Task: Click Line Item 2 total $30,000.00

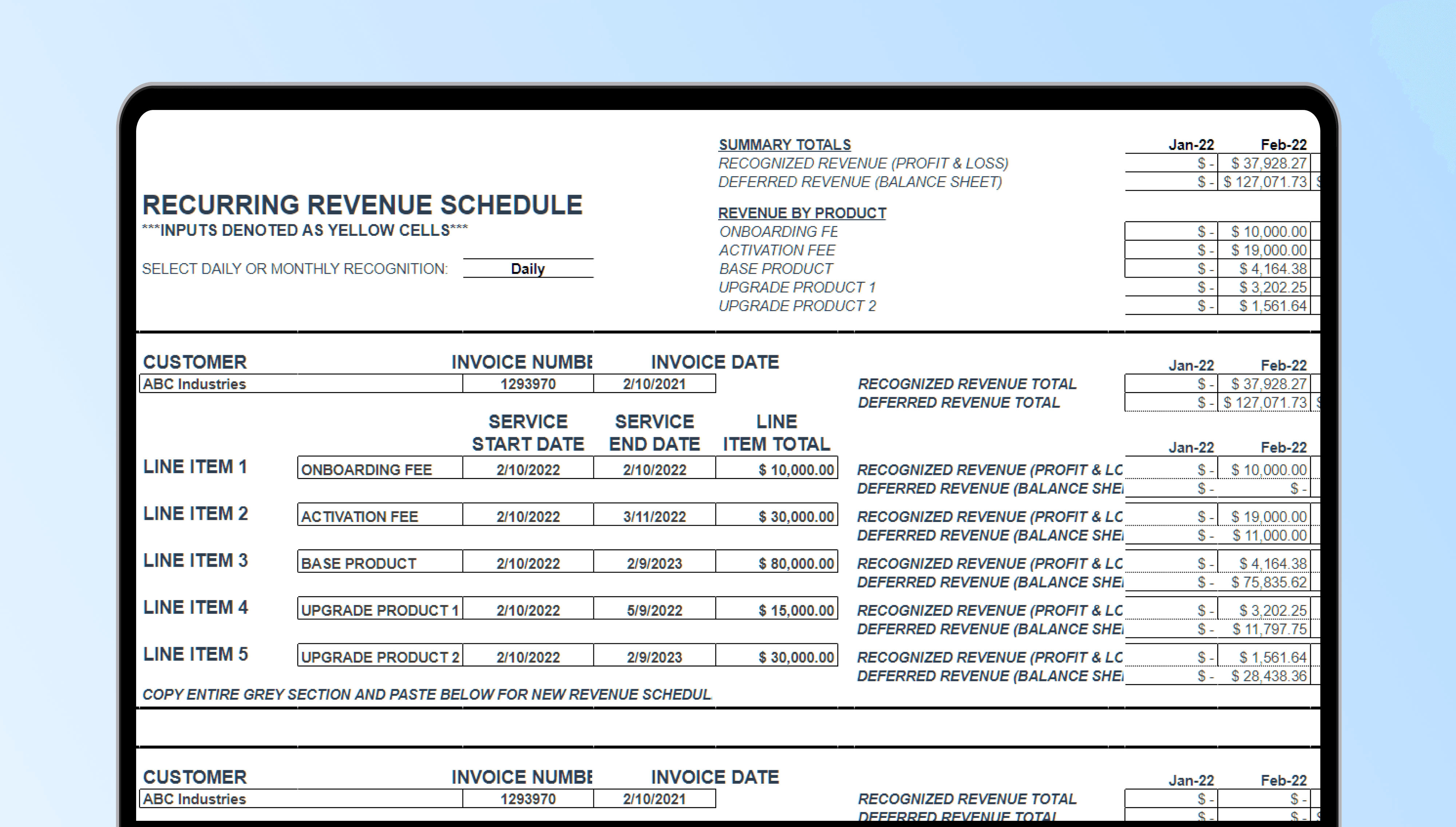Action: tap(777, 515)
